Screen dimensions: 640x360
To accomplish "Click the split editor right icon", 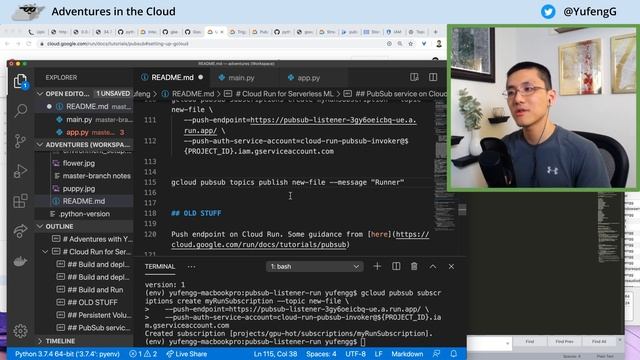I will point(433,77).
